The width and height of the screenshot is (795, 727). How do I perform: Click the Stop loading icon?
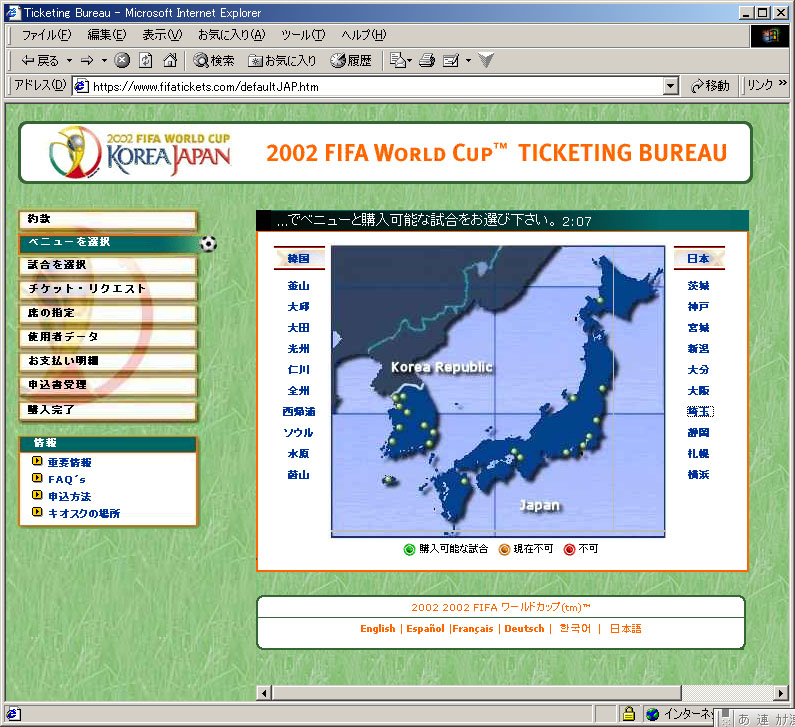[122, 61]
